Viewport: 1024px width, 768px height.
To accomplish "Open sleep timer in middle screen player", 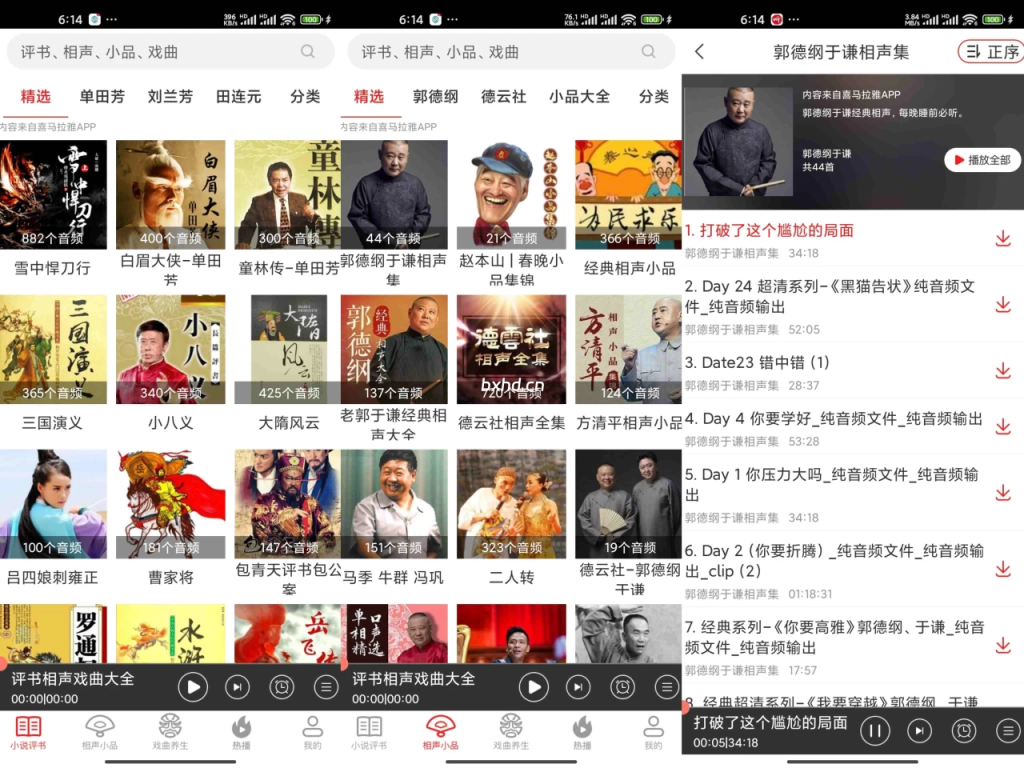I will coord(622,687).
